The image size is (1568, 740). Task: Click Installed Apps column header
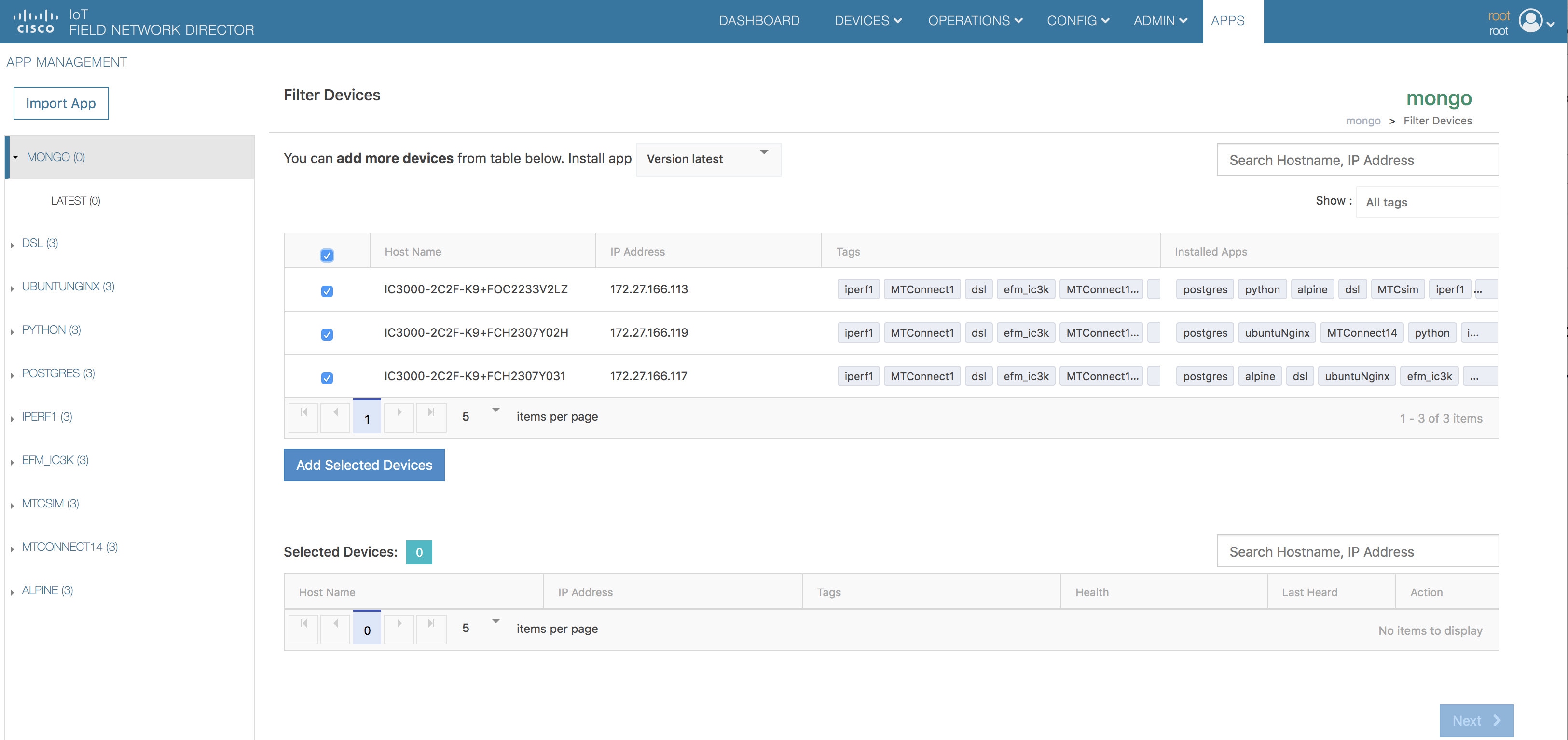[x=1329, y=251]
